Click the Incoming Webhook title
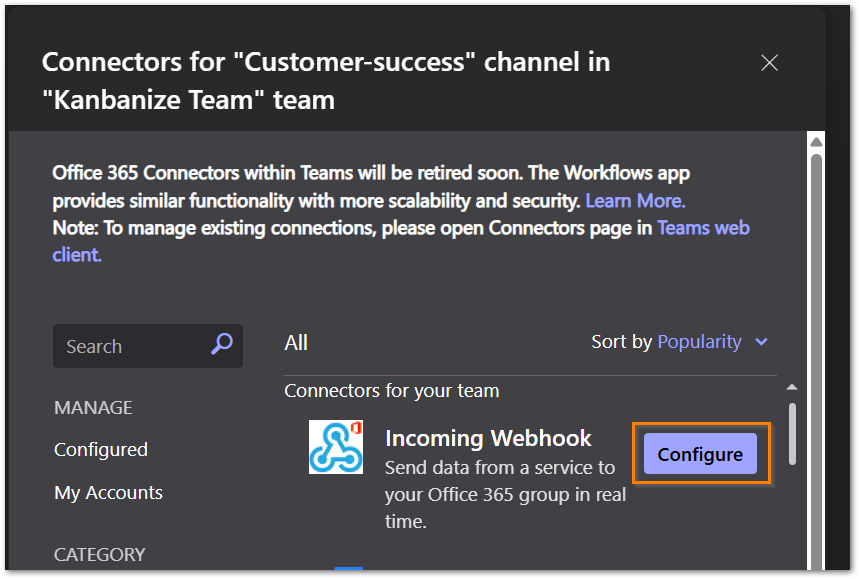 tap(488, 438)
